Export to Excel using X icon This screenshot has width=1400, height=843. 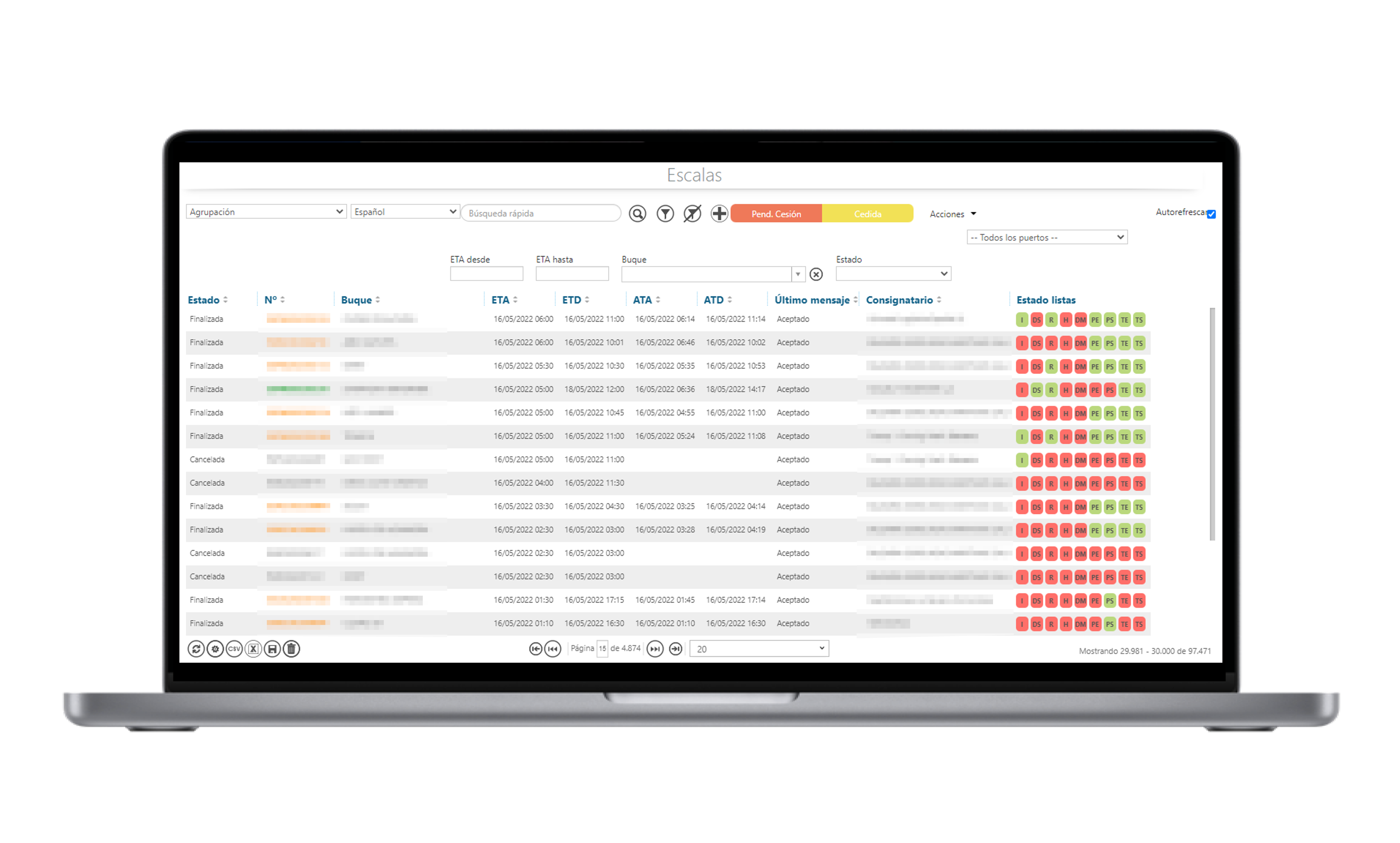(x=253, y=649)
